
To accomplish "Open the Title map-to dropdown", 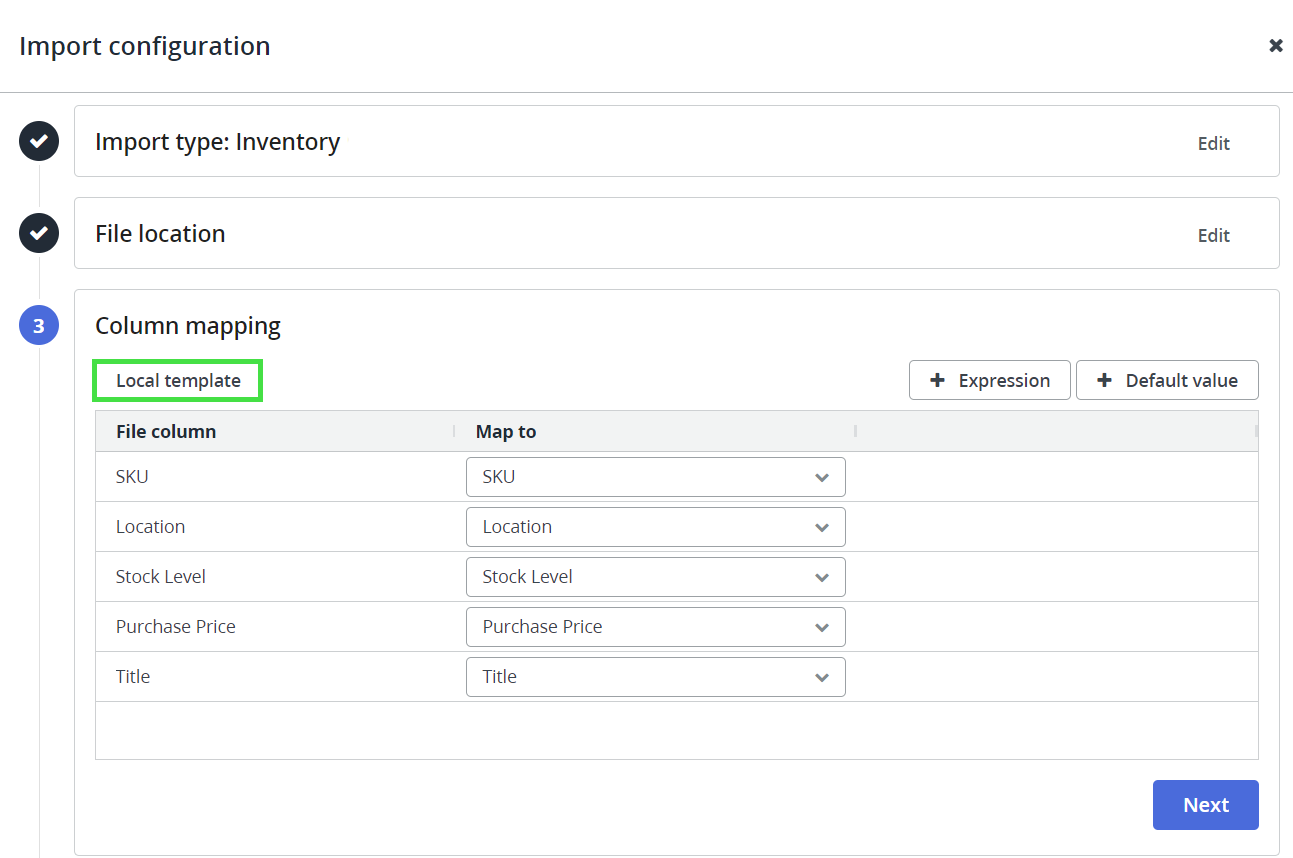I will [655, 677].
